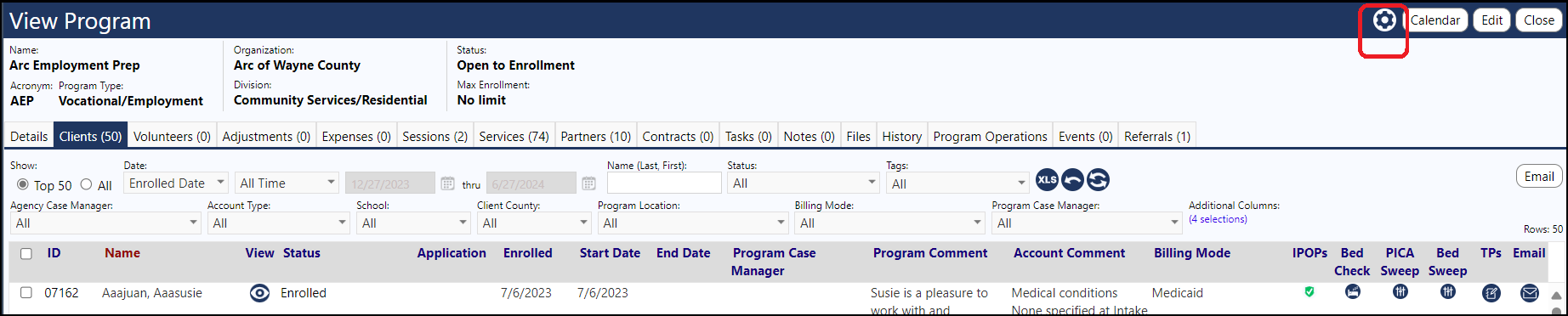Open the Program Case Manager filter dropdown

(1087, 223)
